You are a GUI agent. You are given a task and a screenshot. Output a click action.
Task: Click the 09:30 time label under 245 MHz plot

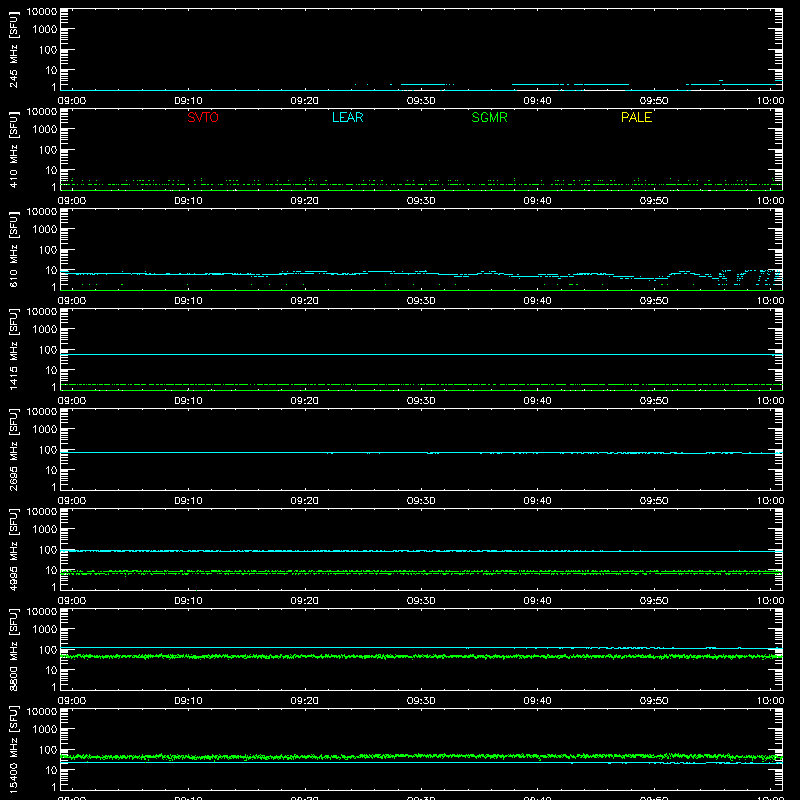tap(421, 101)
